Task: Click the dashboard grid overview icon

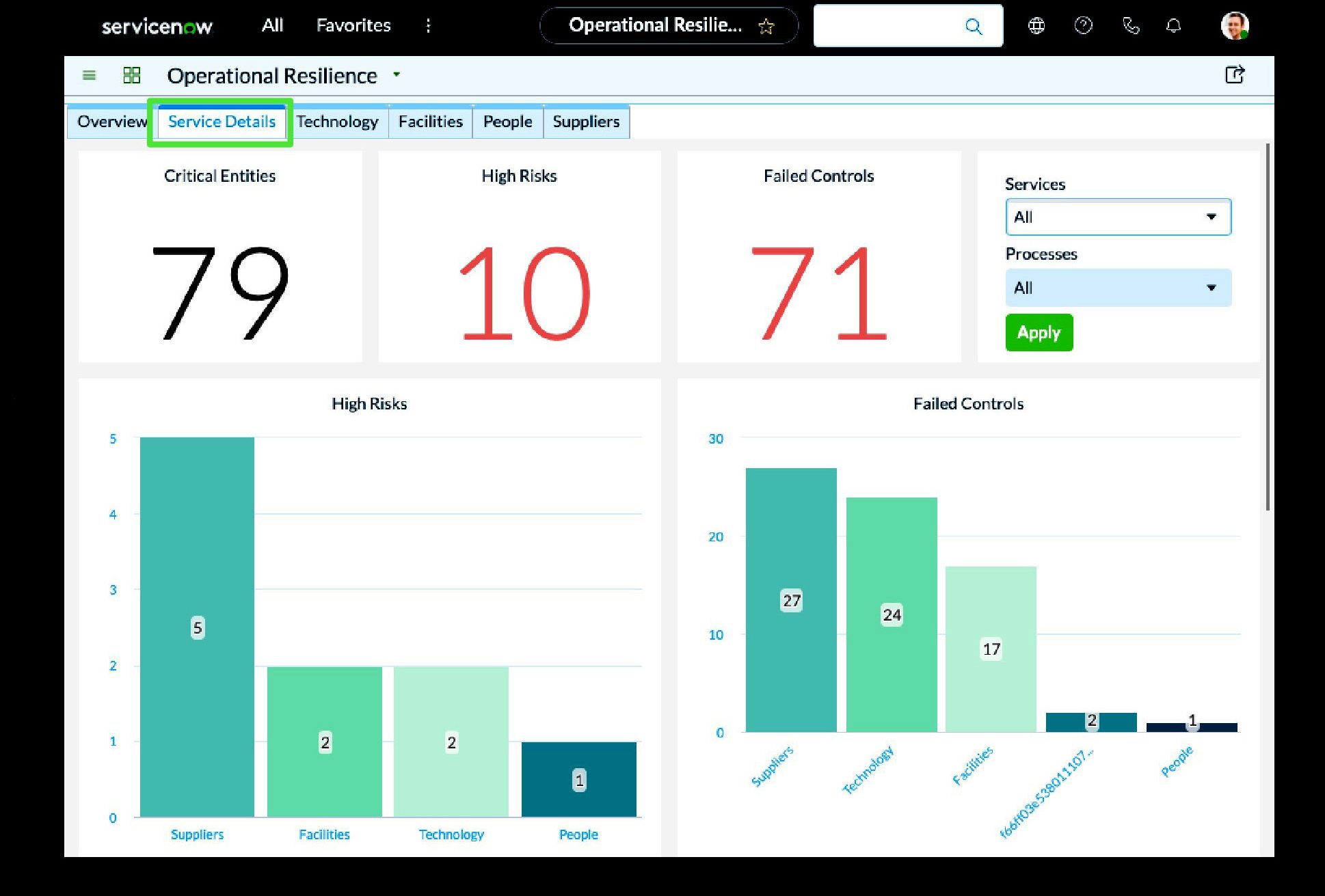Action: pos(132,75)
